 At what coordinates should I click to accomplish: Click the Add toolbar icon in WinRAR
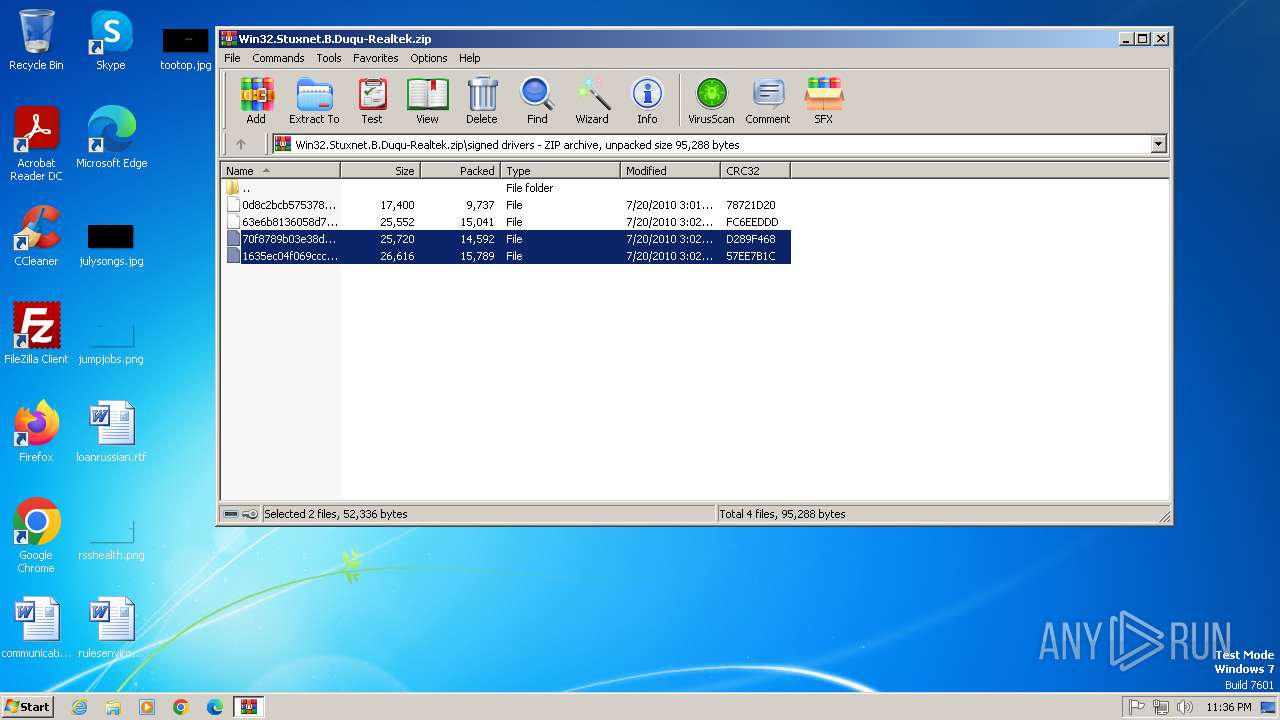point(256,100)
